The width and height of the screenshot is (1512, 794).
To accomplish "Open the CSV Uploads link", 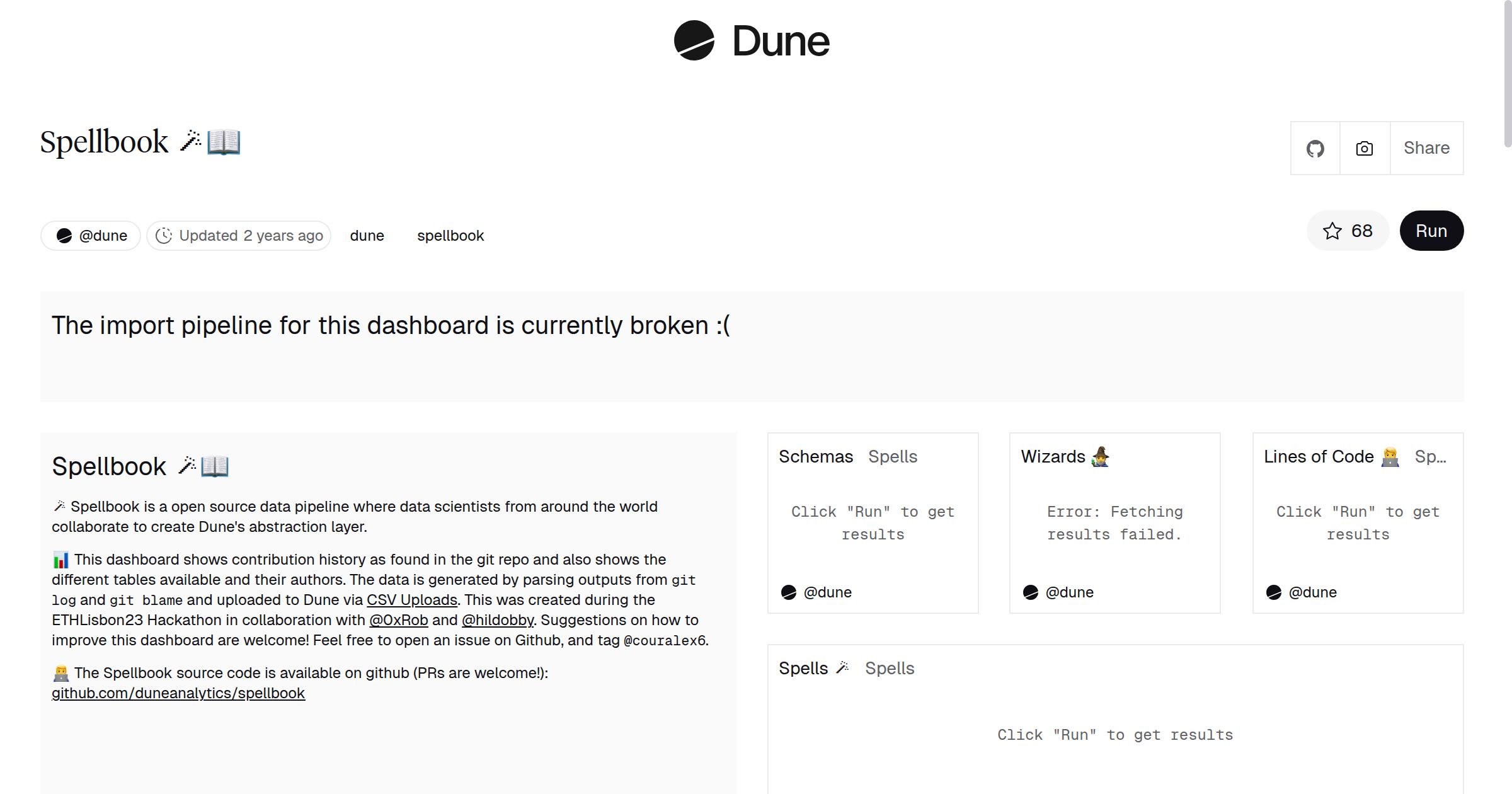I will (x=411, y=600).
